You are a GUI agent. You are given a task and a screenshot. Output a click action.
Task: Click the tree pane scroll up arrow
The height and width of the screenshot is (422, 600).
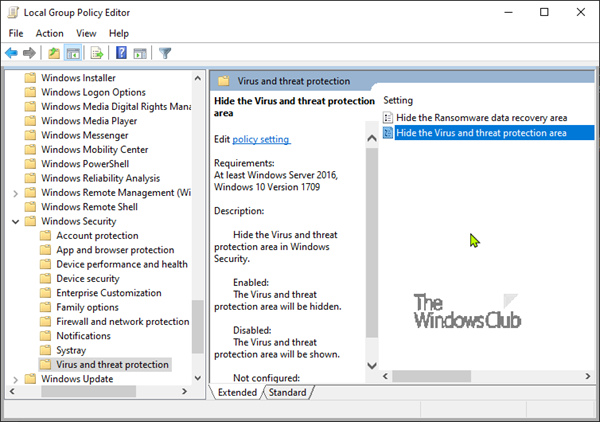tap(197, 78)
